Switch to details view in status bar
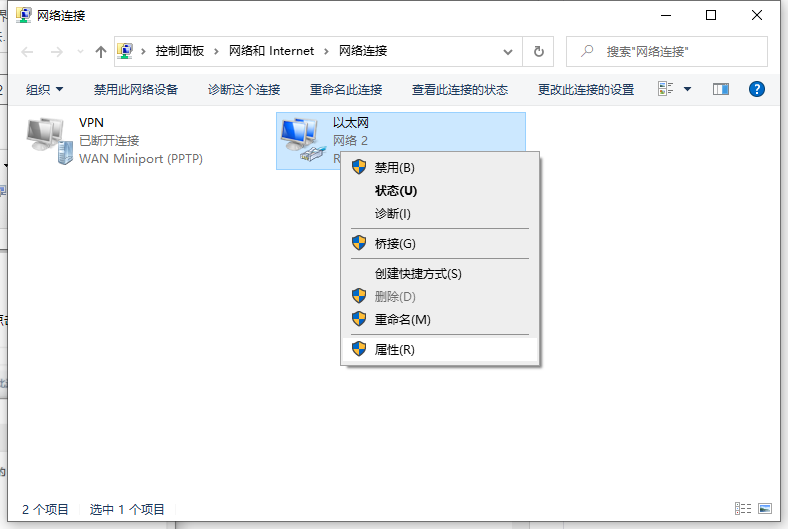This screenshot has width=788, height=529. (743, 509)
